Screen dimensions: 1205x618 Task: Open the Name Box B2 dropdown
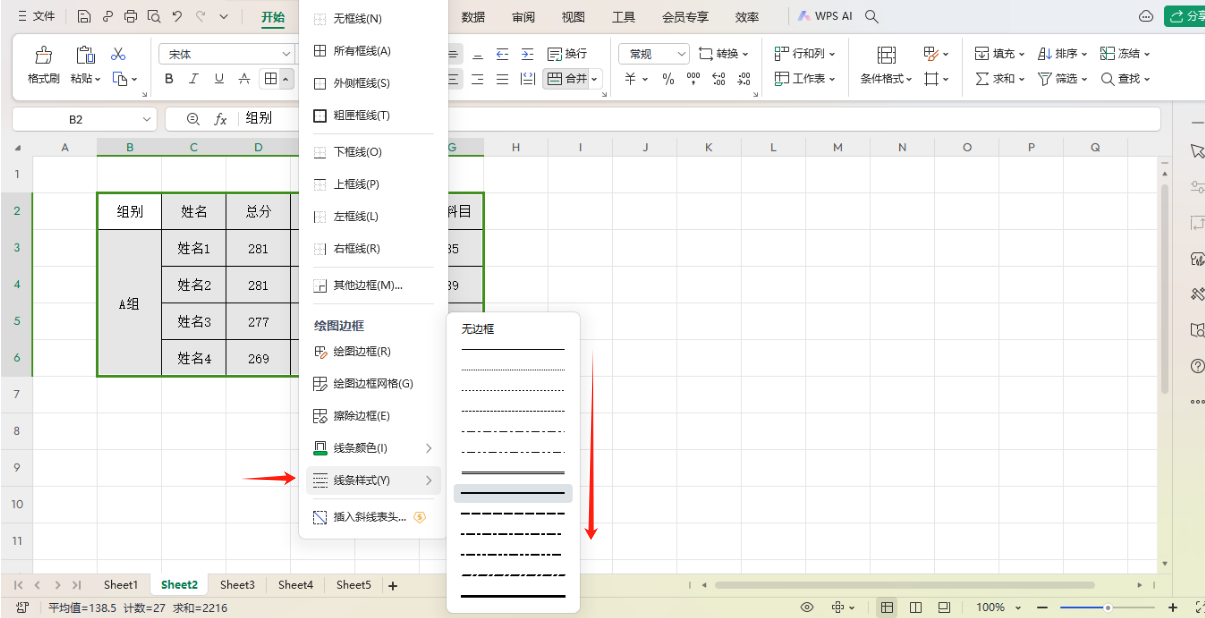pos(147,119)
